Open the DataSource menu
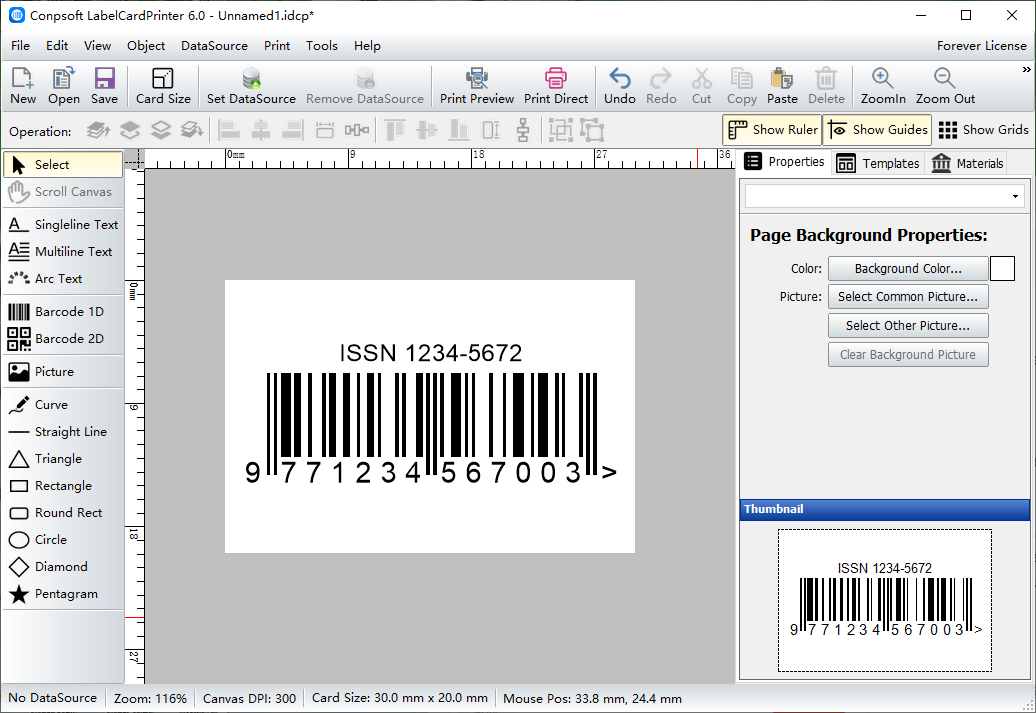This screenshot has height=713, width=1036. pos(214,46)
